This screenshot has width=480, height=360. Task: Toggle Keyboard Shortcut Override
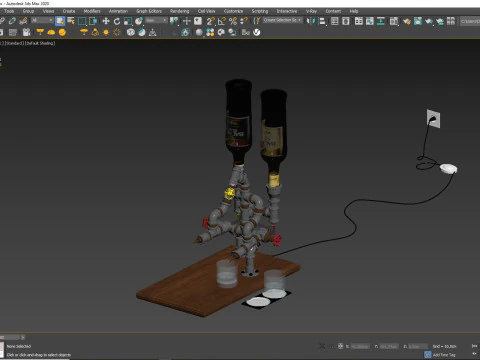point(198,21)
